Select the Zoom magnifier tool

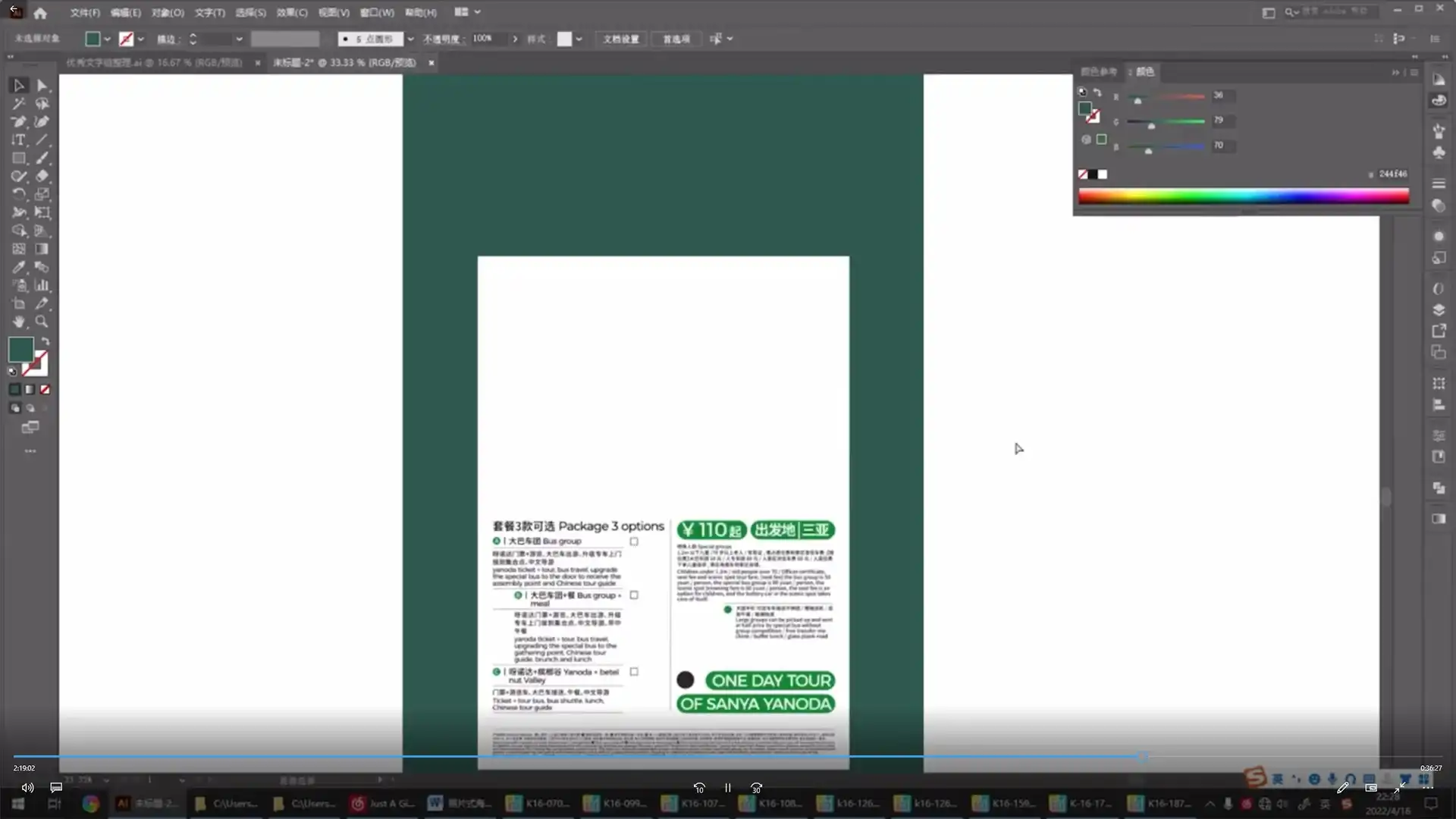point(42,322)
